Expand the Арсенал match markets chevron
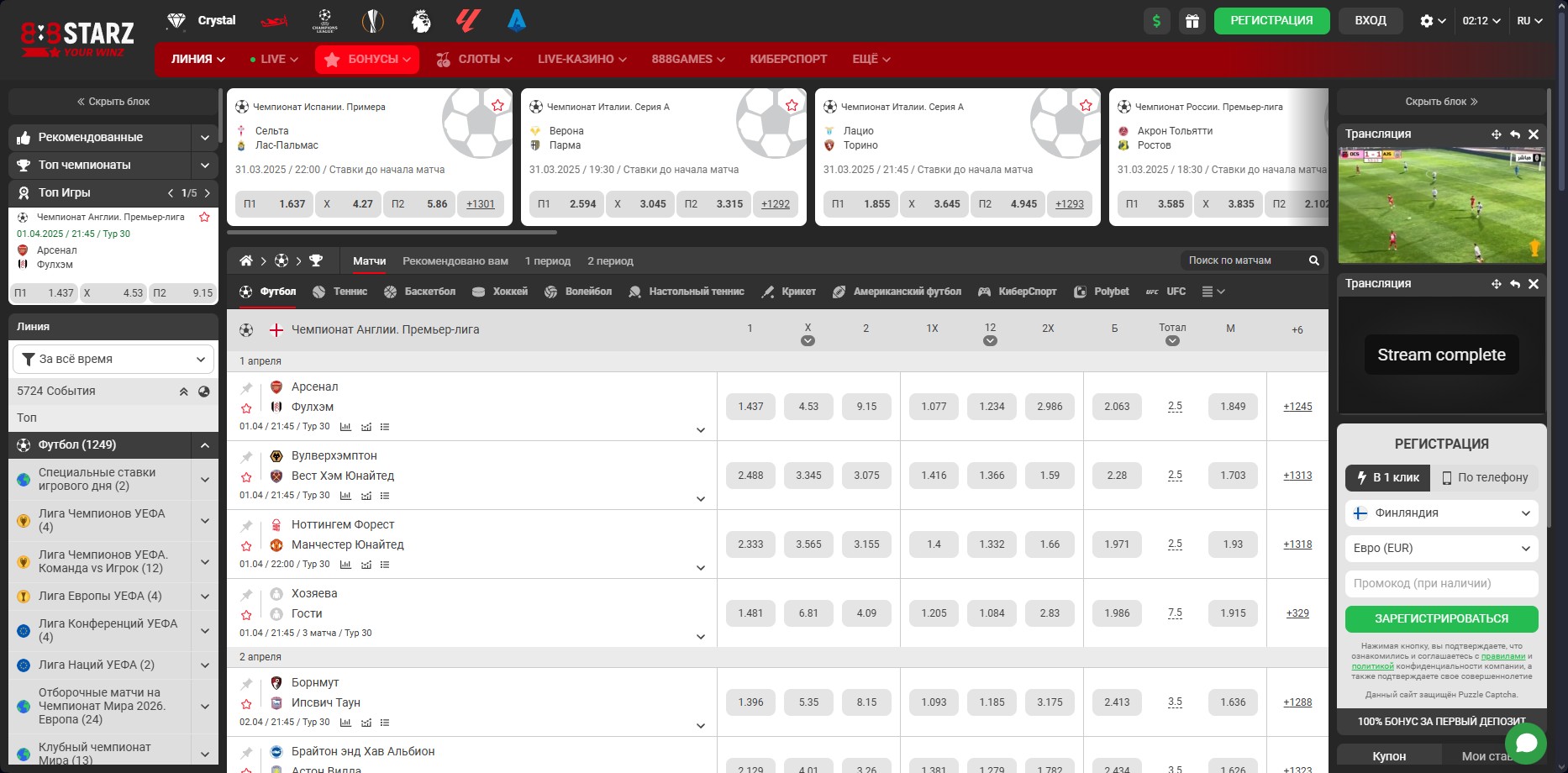The height and width of the screenshot is (773, 1568). point(700,430)
